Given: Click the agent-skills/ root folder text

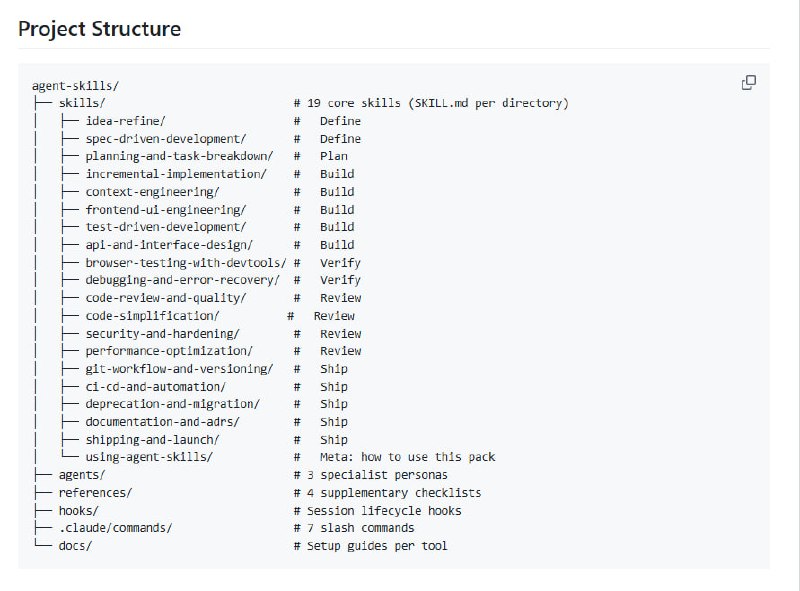Looking at the screenshot, I should (x=76, y=86).
